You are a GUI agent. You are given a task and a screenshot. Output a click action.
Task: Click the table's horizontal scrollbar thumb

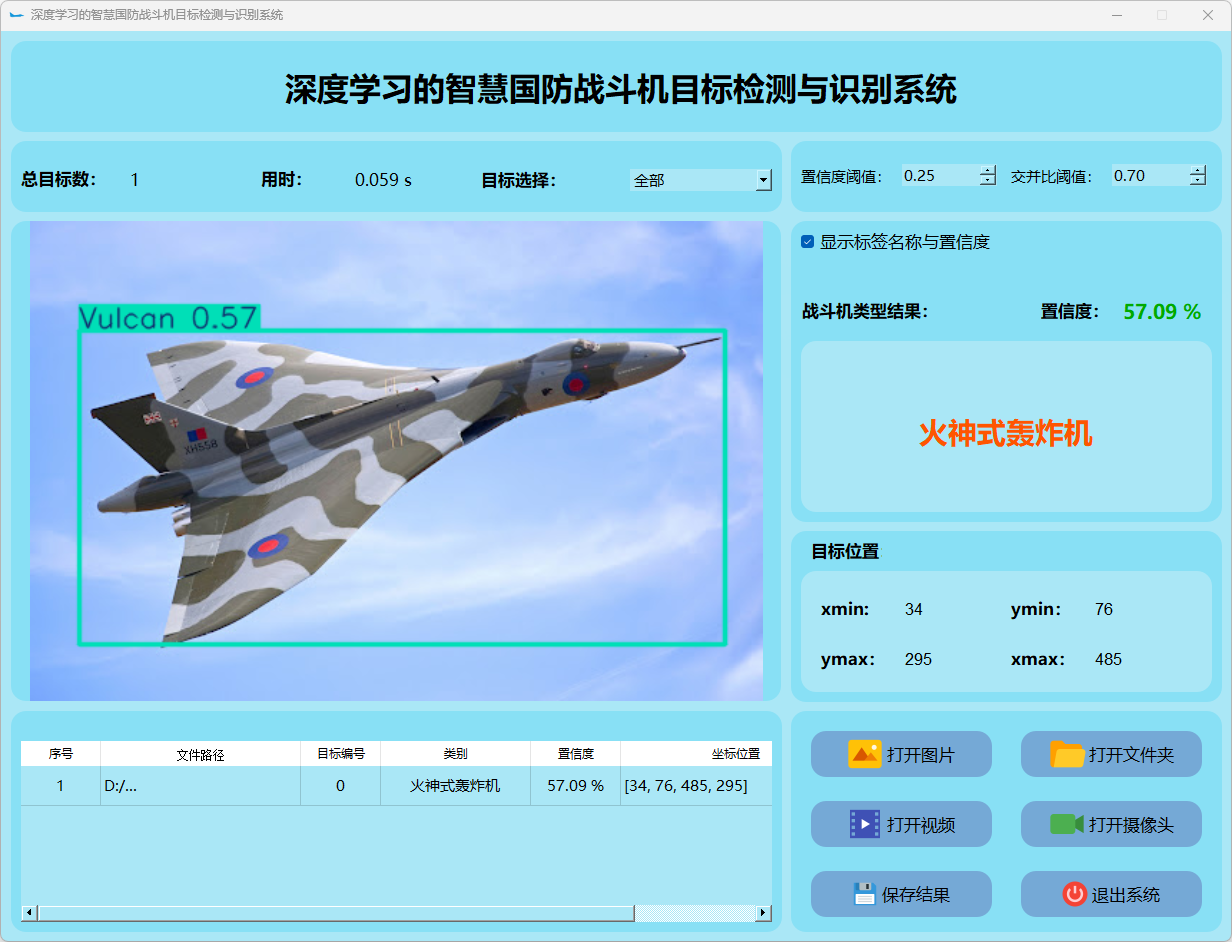(336, 913)
